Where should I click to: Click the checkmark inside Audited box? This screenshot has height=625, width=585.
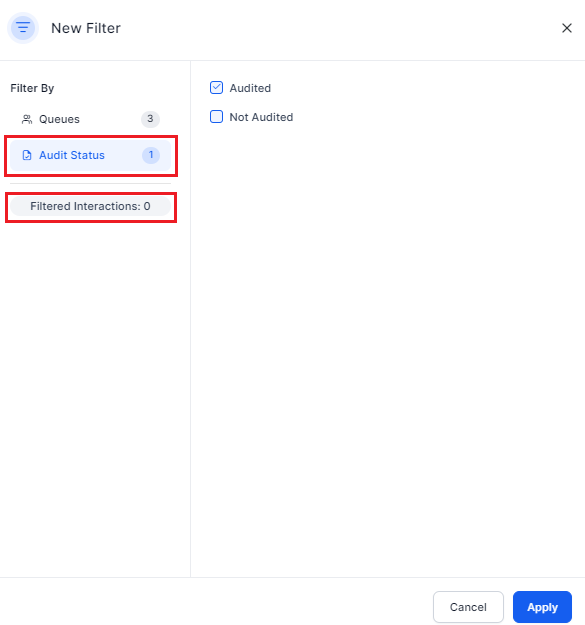tap(216, 87)
